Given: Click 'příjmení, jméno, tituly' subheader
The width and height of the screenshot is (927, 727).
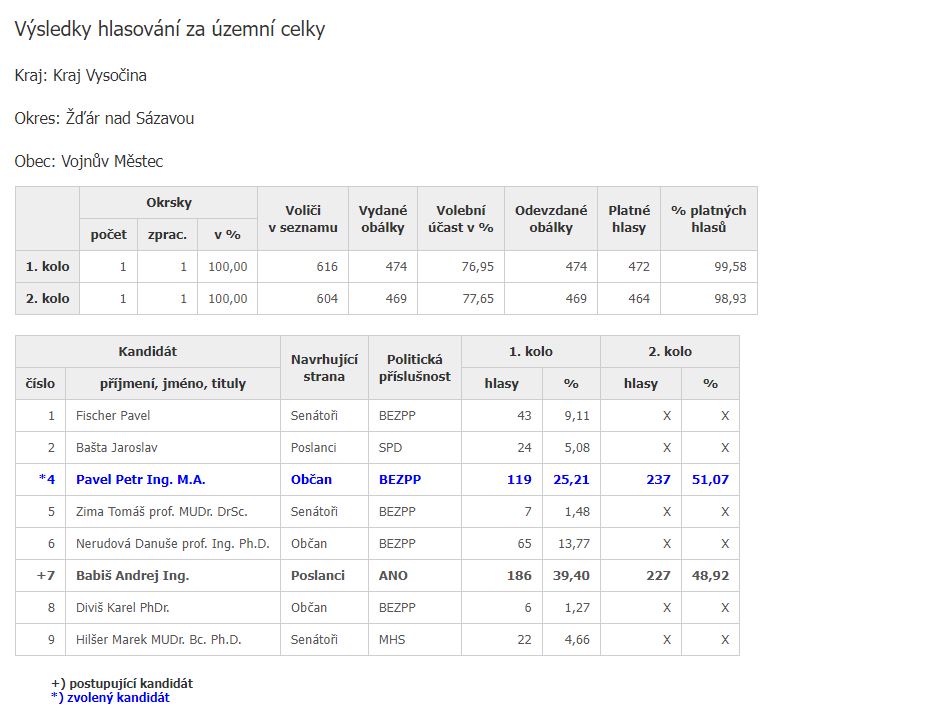Looking at the screenshot, I should [x=173, y=384].
